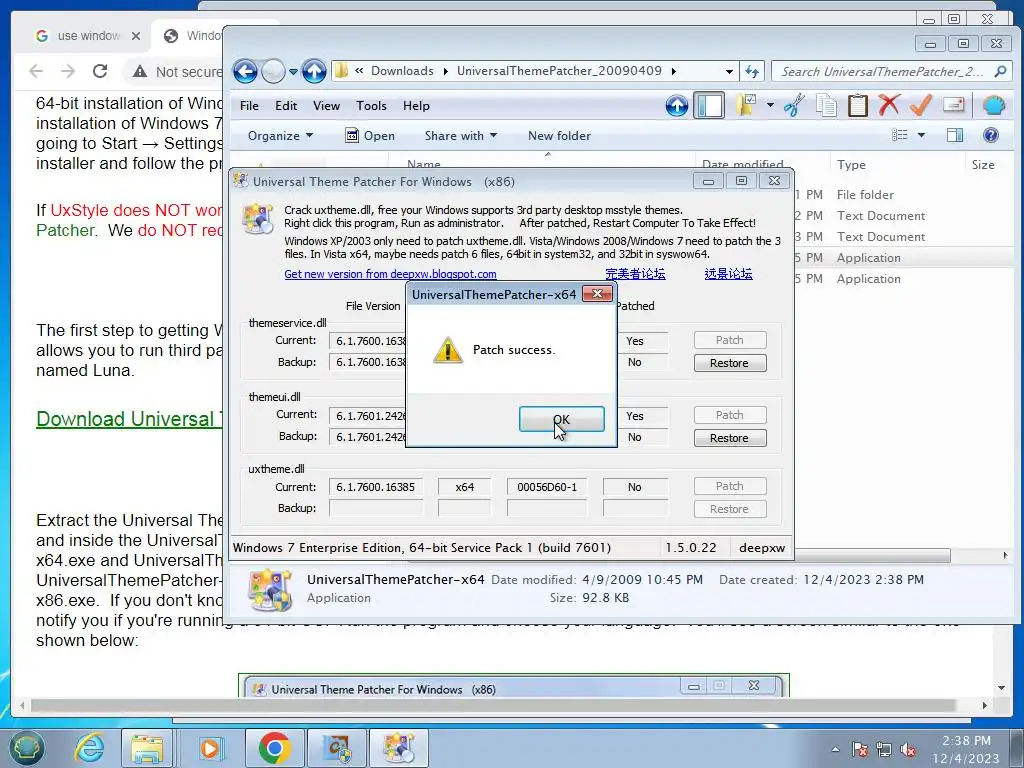This screenshot has height=768, width=1024.
Task: Click the Cut scissors icon
Action: coord(795,105)
